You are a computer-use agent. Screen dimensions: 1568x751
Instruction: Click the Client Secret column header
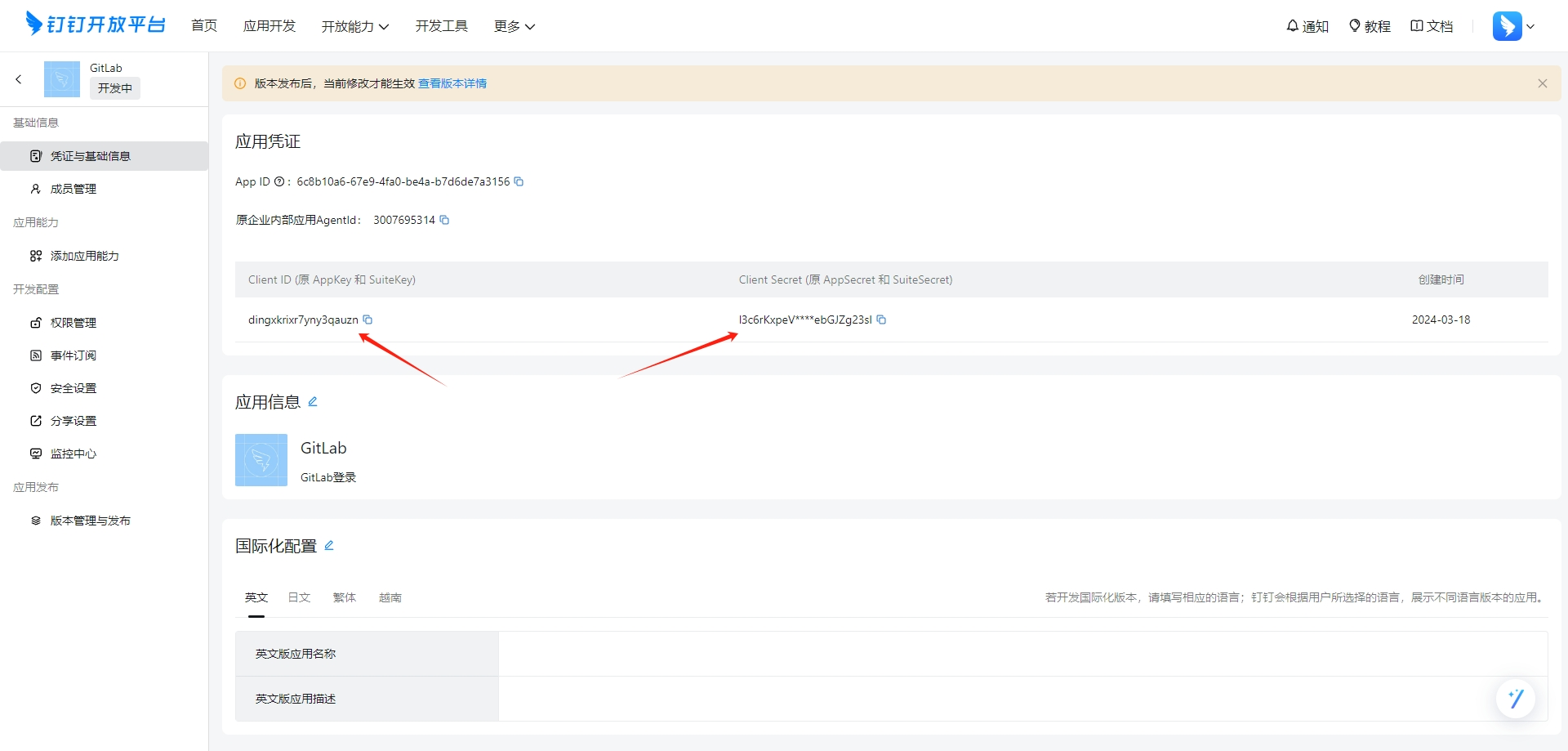[x=846, y=279]
